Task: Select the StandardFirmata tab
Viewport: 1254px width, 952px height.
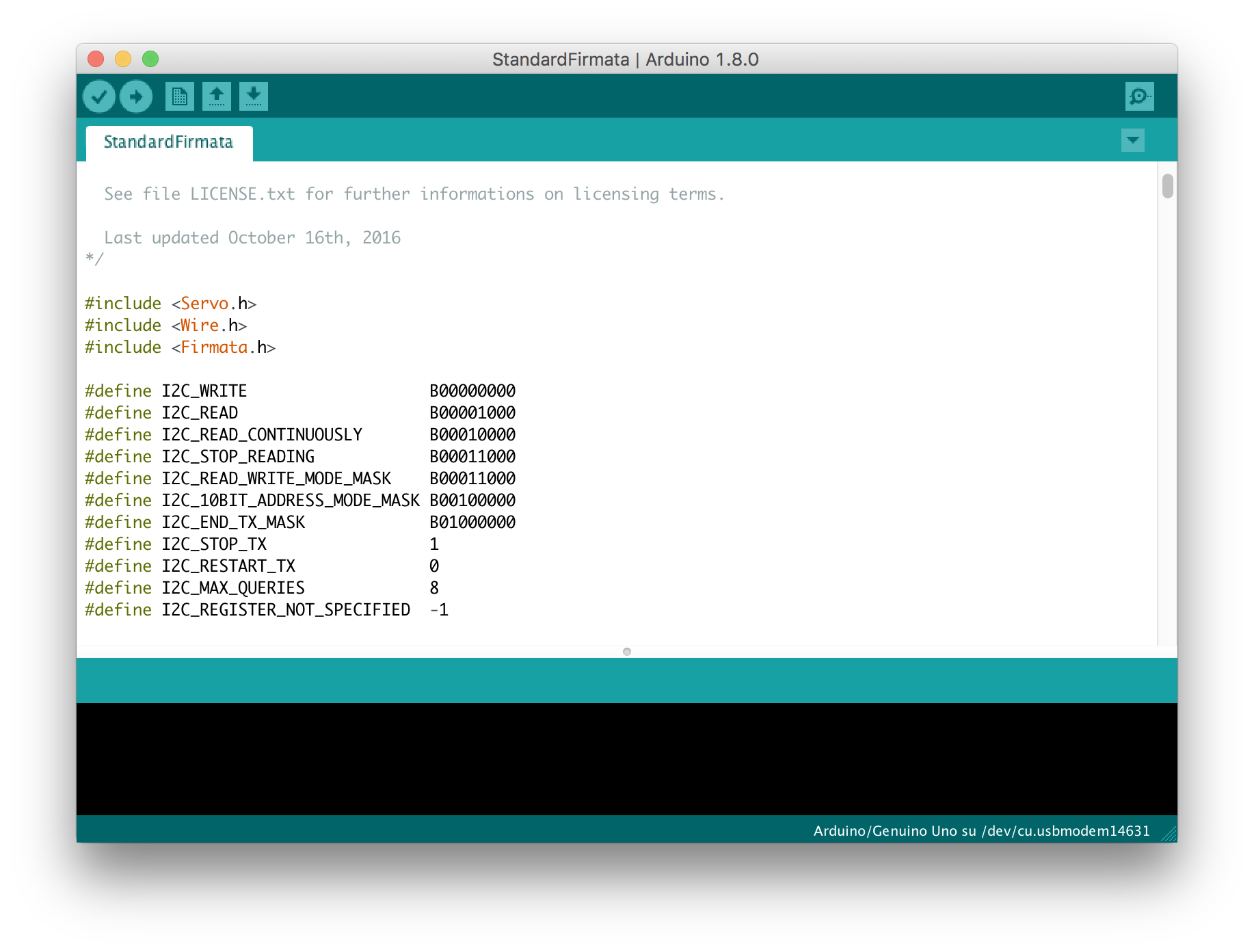Action: coord(168,142)
